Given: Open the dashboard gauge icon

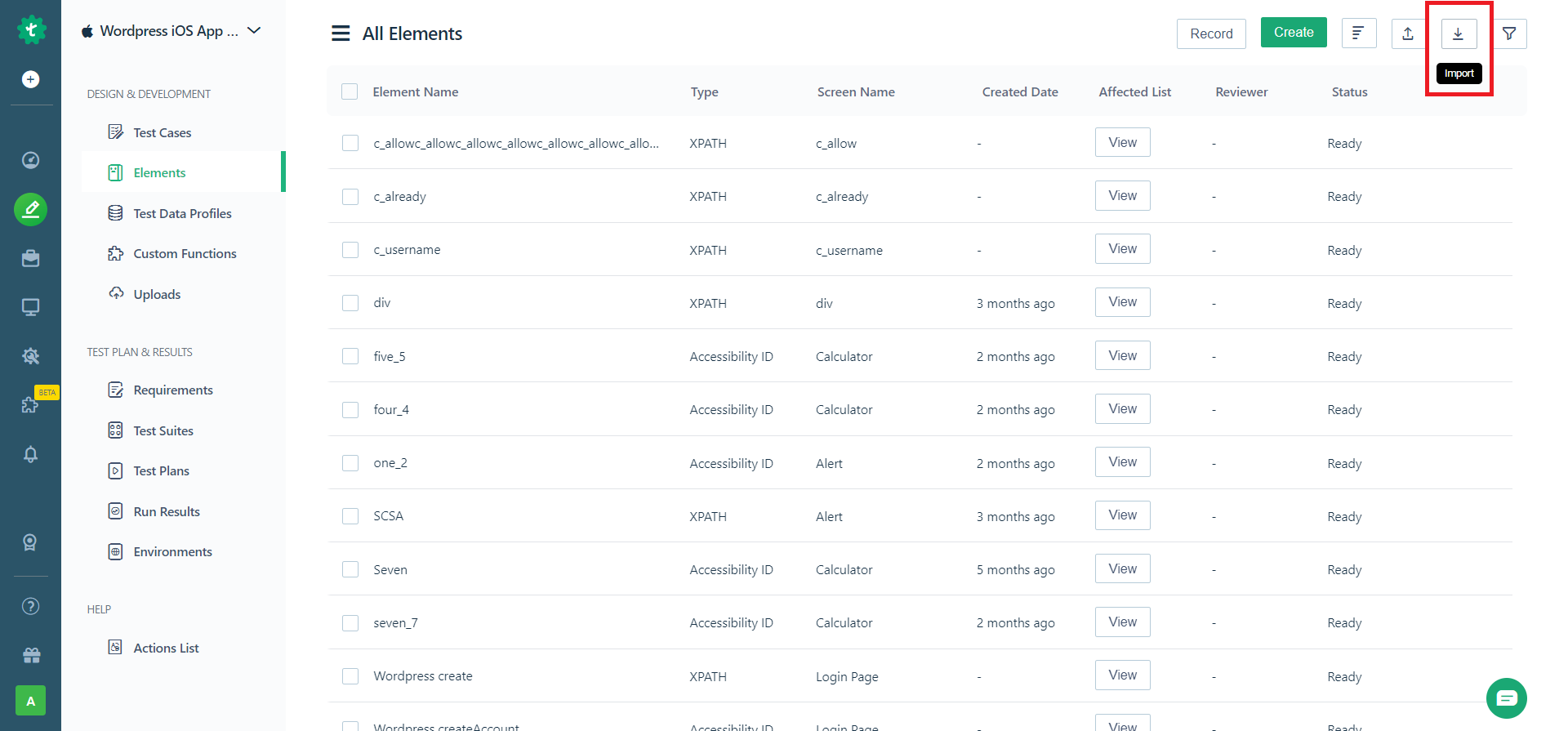Looking at the screenshot, I should 30,160.
